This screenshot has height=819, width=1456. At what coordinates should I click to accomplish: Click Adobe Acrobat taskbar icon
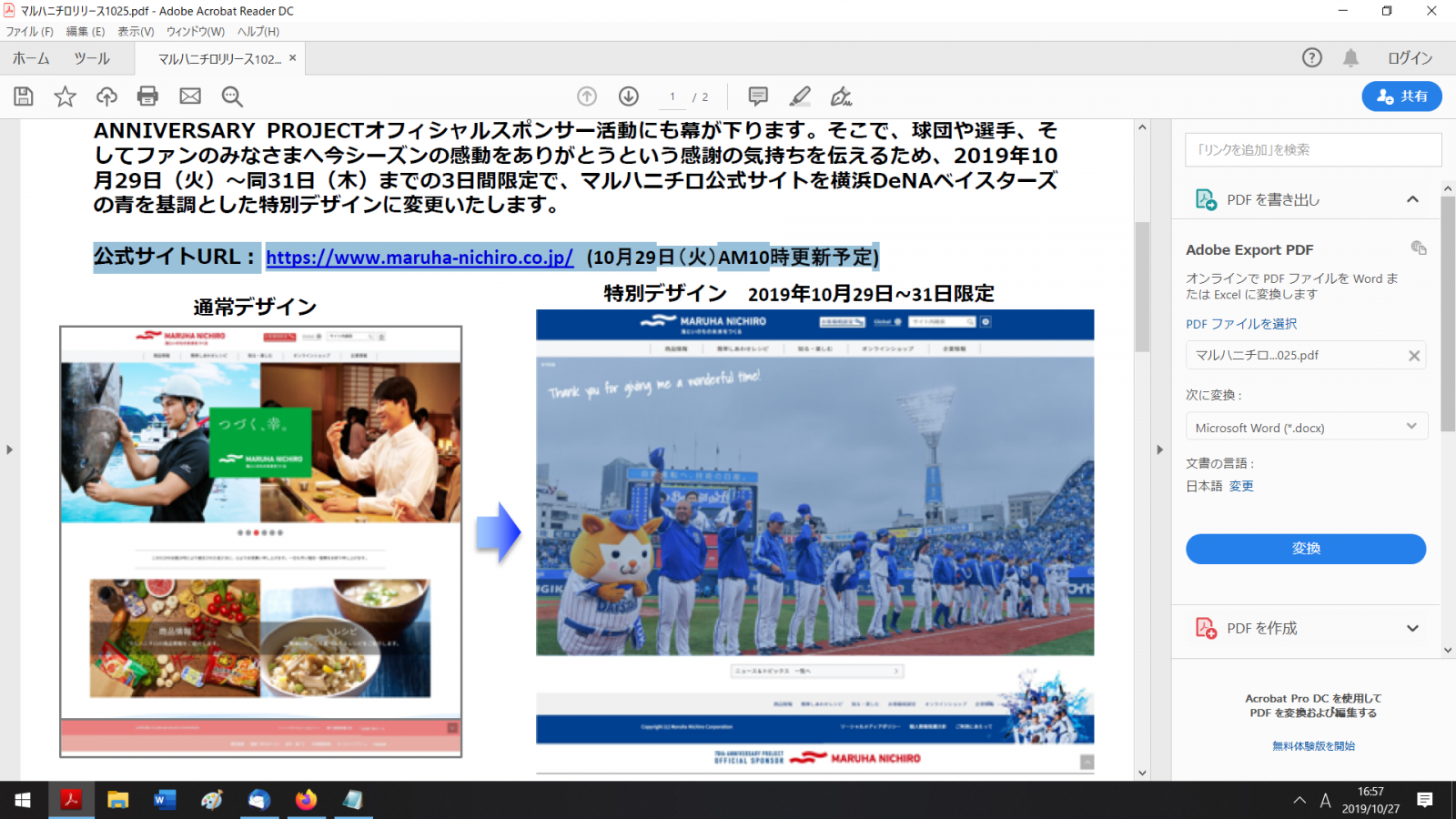point(71,800)
